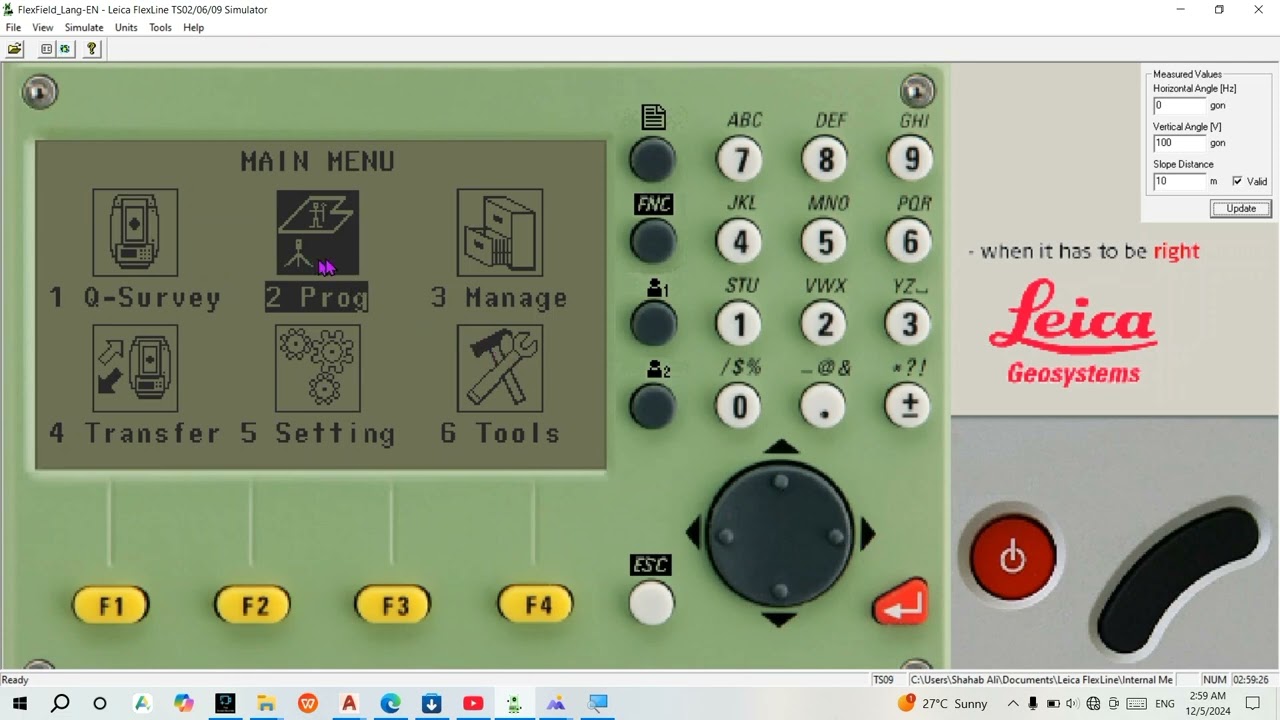Click the second toolbar icon
The width and height of the screenshot is (1280, 720).
[x=46, y=49]
